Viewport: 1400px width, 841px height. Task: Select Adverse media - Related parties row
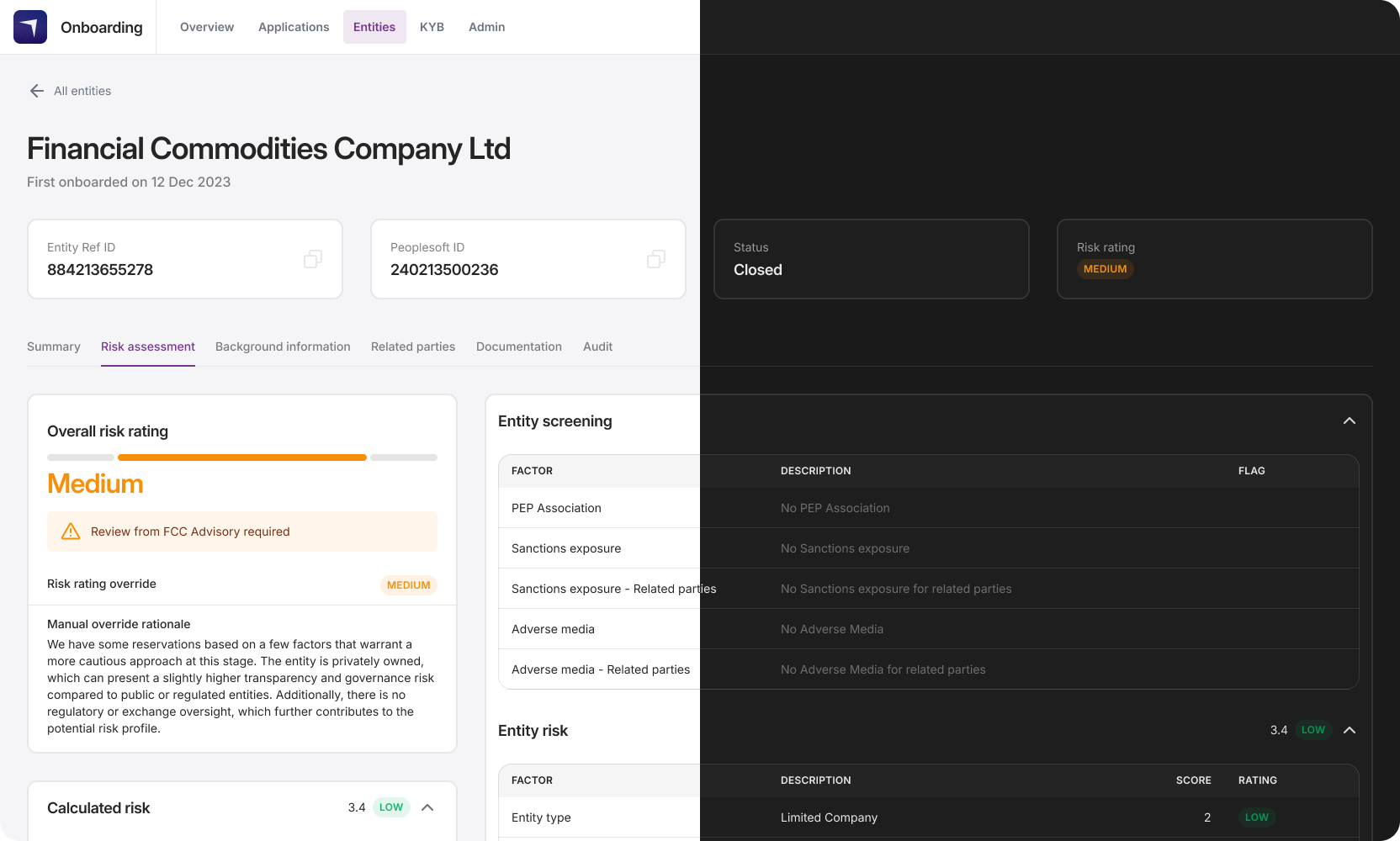pos(929,669)
